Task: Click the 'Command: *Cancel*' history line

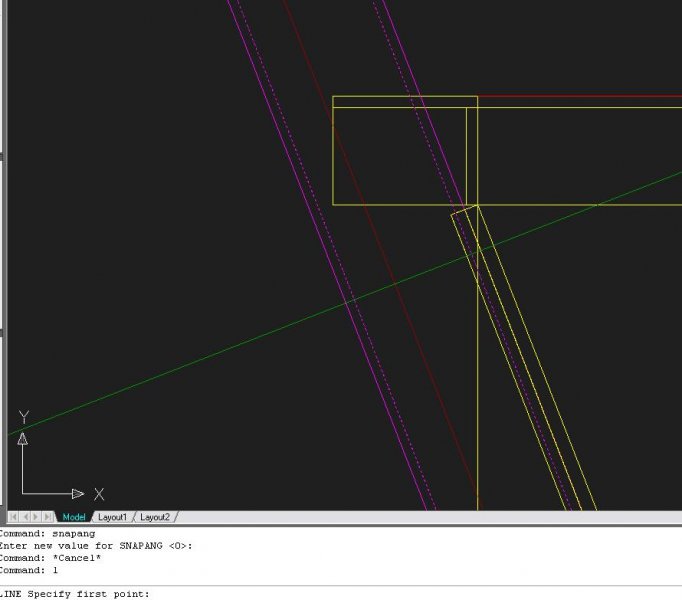Action: coord(50,558)
